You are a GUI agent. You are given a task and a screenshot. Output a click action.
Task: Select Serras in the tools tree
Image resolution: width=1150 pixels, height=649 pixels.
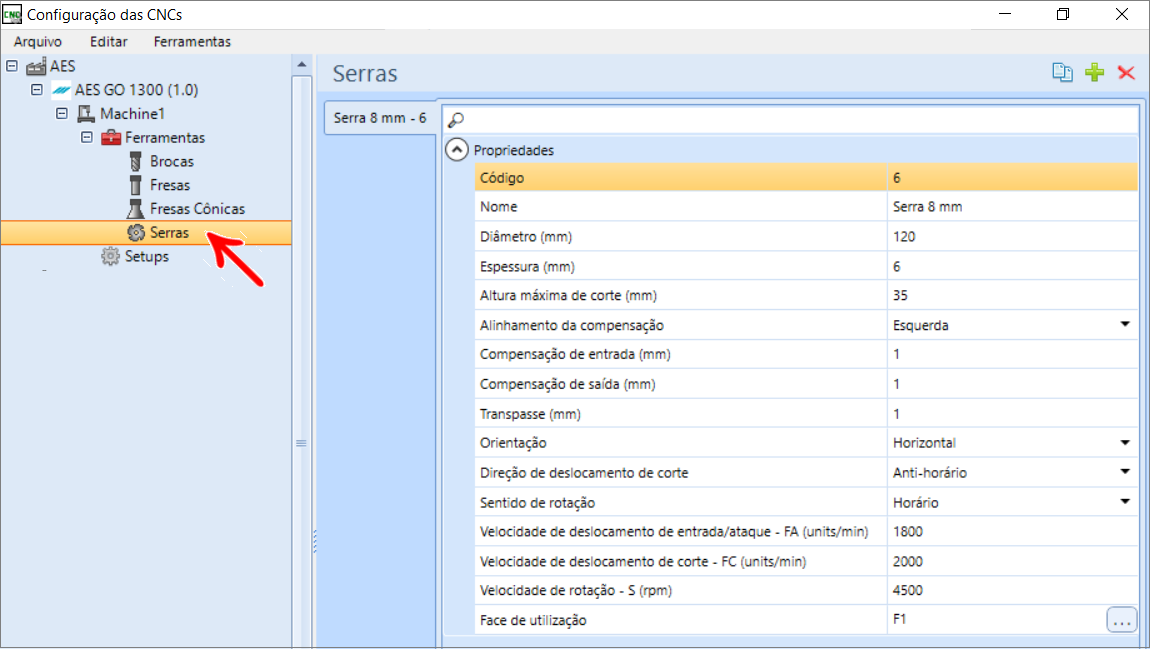(169, 232)
